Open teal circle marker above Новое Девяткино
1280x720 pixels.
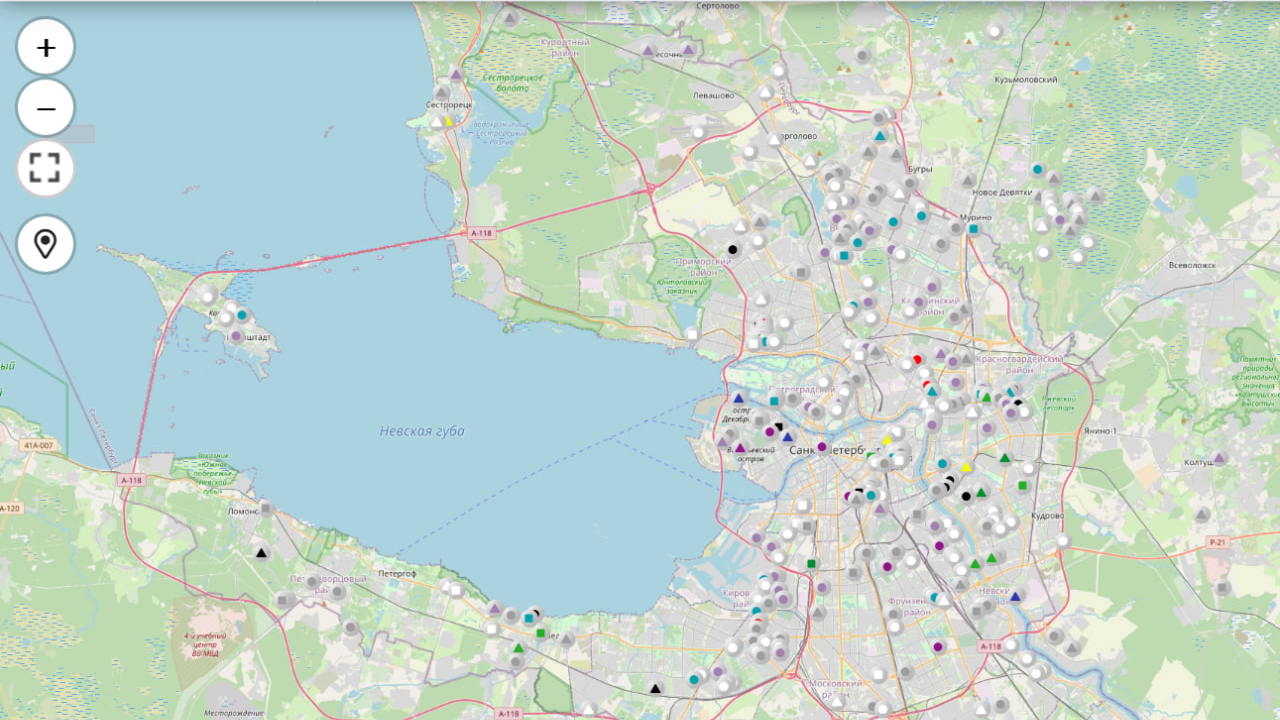click(1038, 169)
